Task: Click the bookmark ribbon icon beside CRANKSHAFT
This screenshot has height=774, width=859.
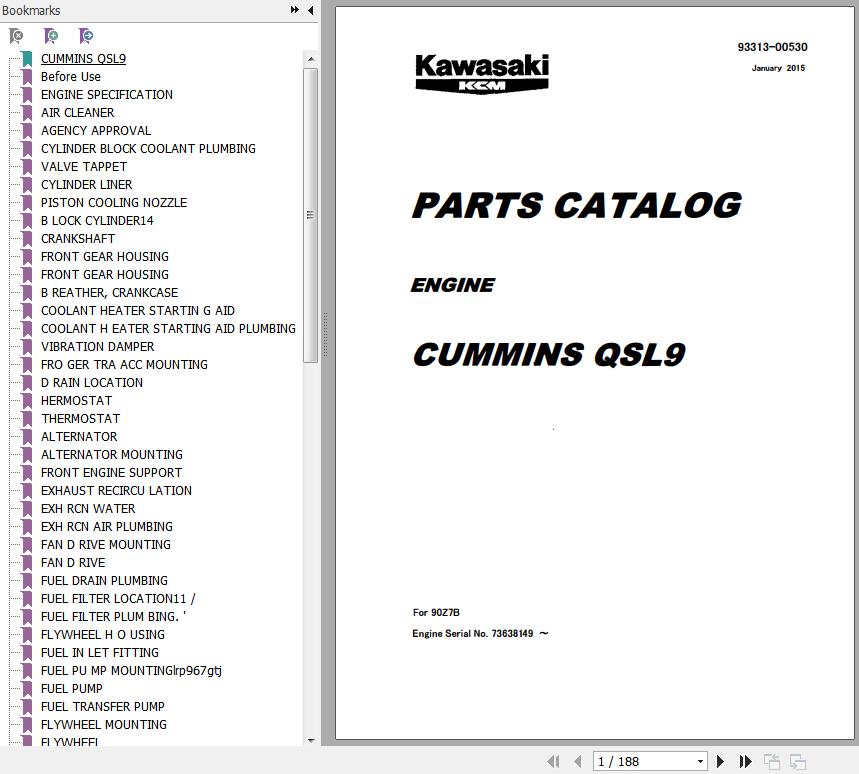Action: [27, 239]
